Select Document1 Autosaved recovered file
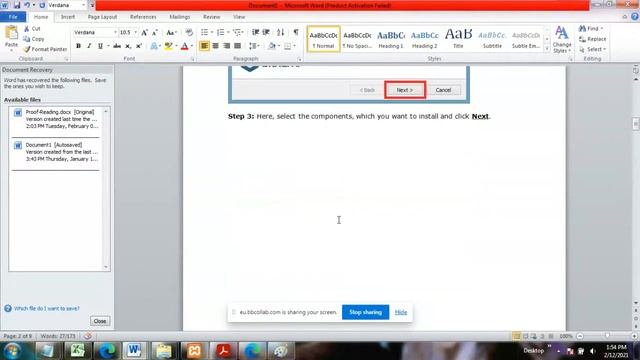Viewport: 640px width, 360px height. 56,152
